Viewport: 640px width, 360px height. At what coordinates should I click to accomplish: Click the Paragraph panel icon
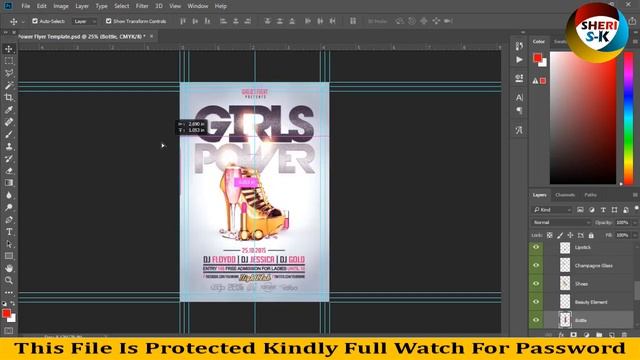519,111
